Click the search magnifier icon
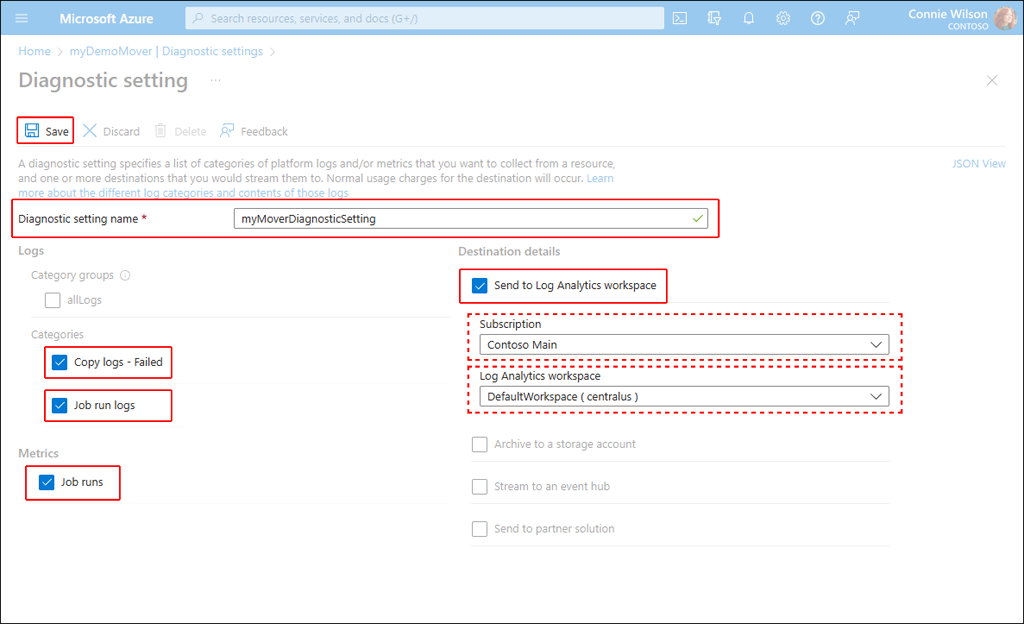The width and height of the screenshot is (1024, 624). coord(198,18)
